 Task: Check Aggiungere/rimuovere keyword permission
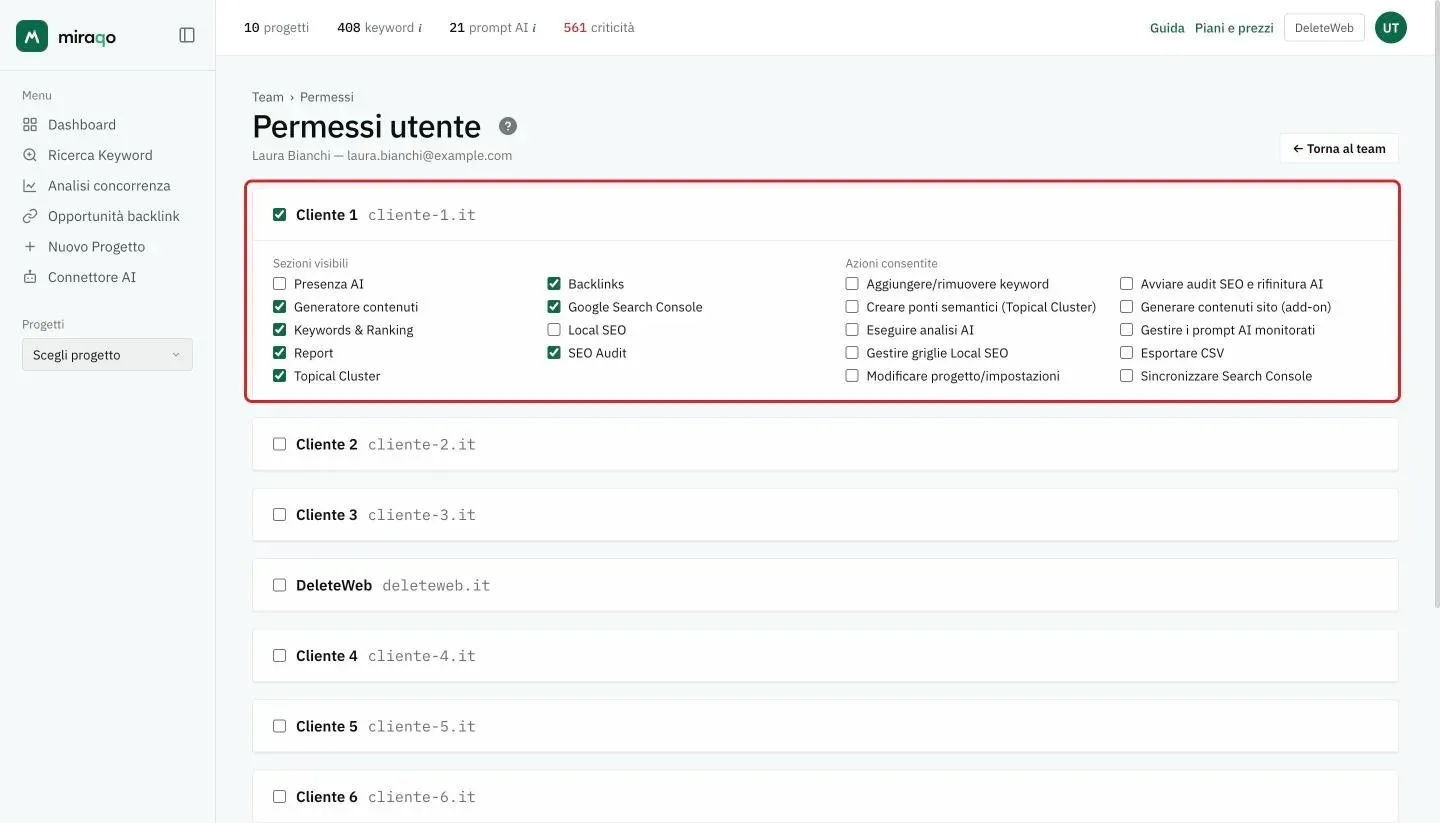[852, 284]
